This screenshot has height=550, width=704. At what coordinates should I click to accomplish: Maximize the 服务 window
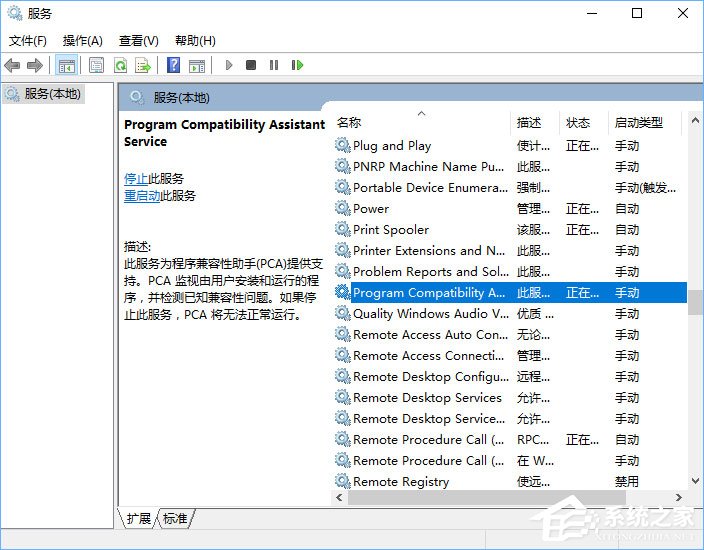point(637,13)
